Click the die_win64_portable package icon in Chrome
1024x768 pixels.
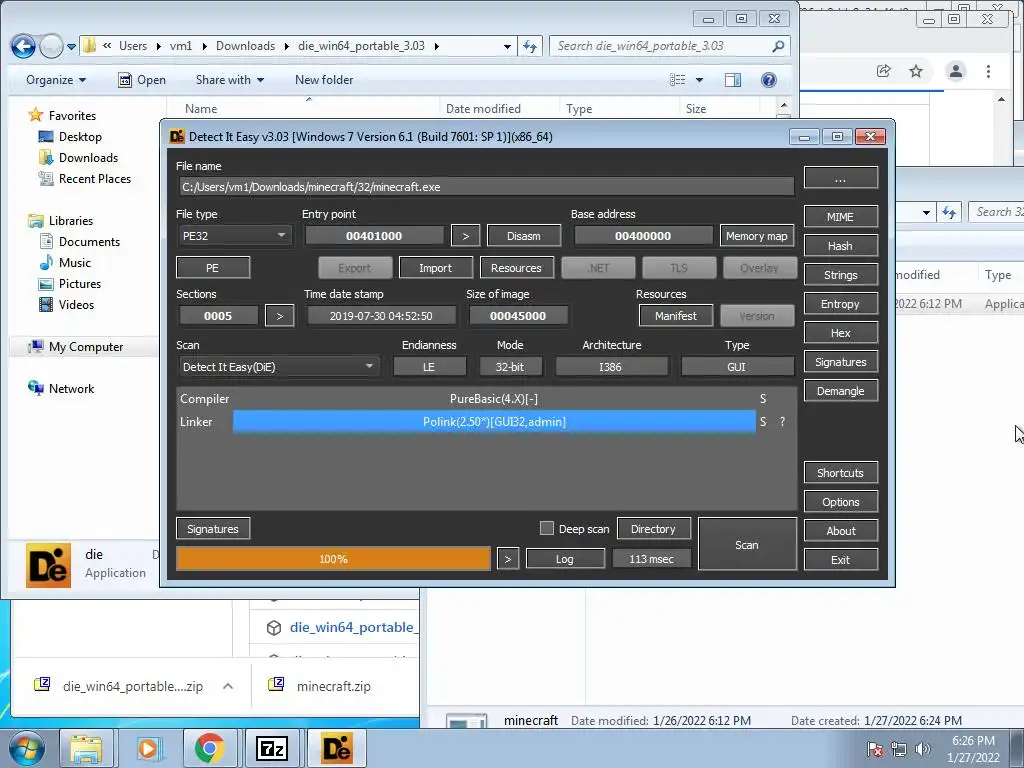pyautogui.click(x=274, y=628)
